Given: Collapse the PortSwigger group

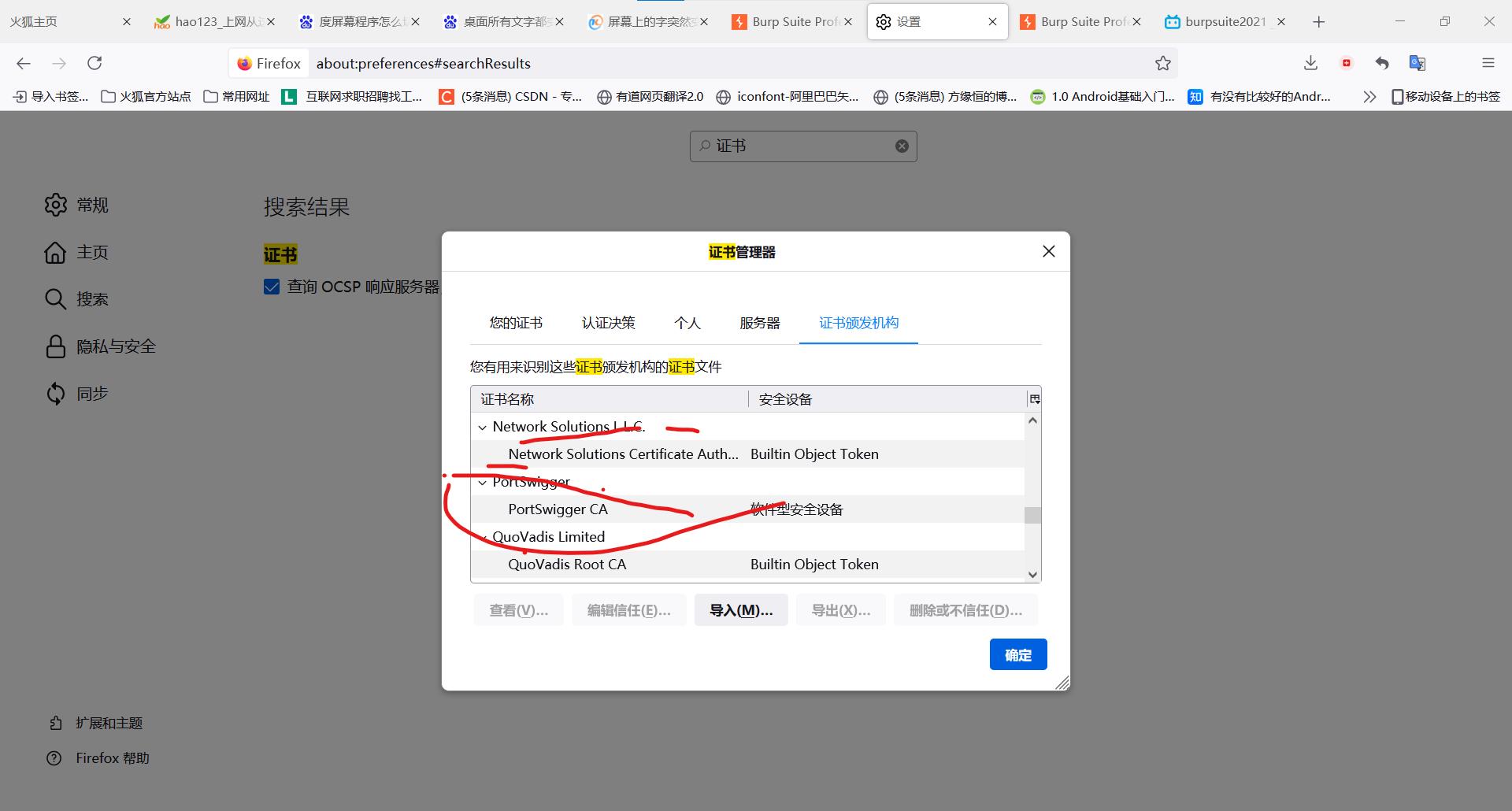Looking at the screenshot, I should (483, 482).
